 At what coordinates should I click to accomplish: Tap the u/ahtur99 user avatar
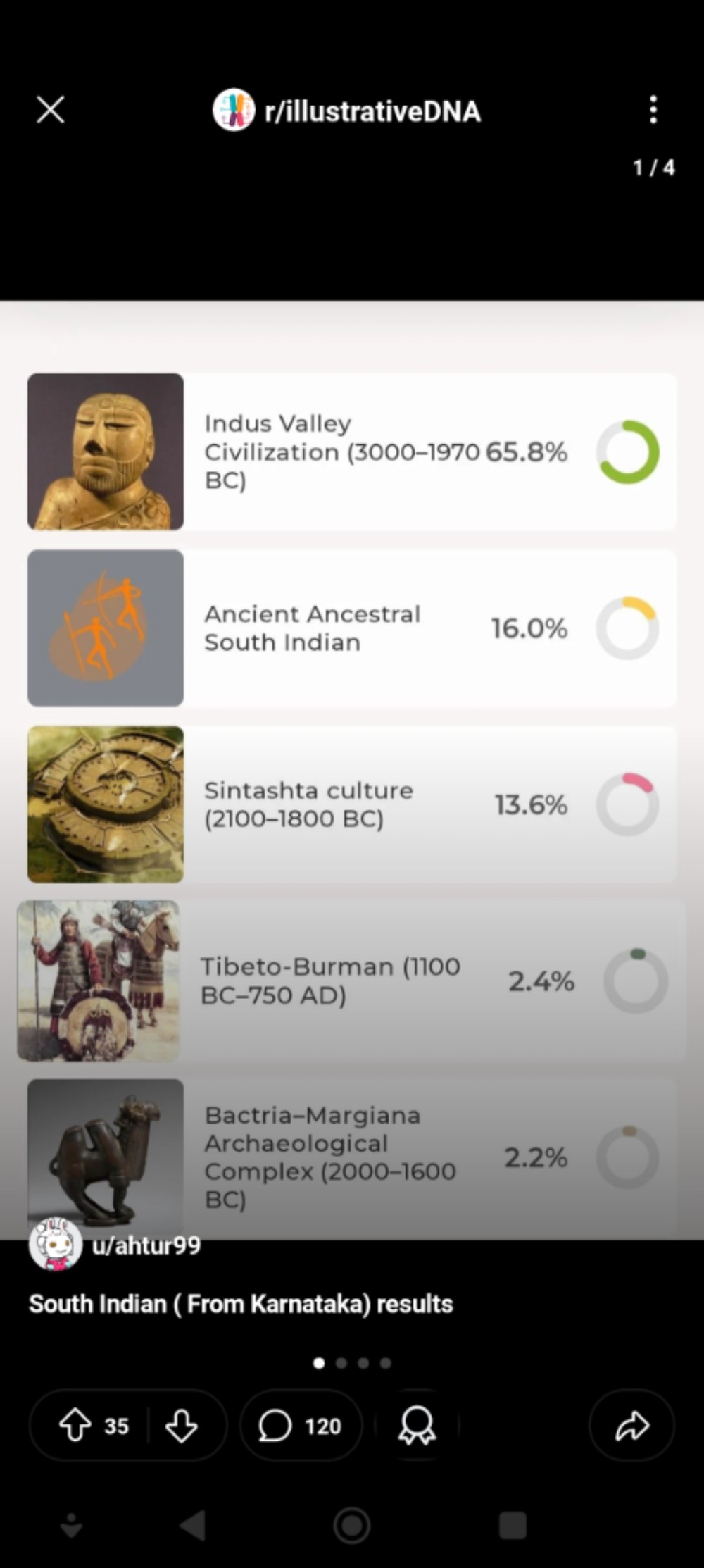pyautogui.click(x=55, y=1245)
